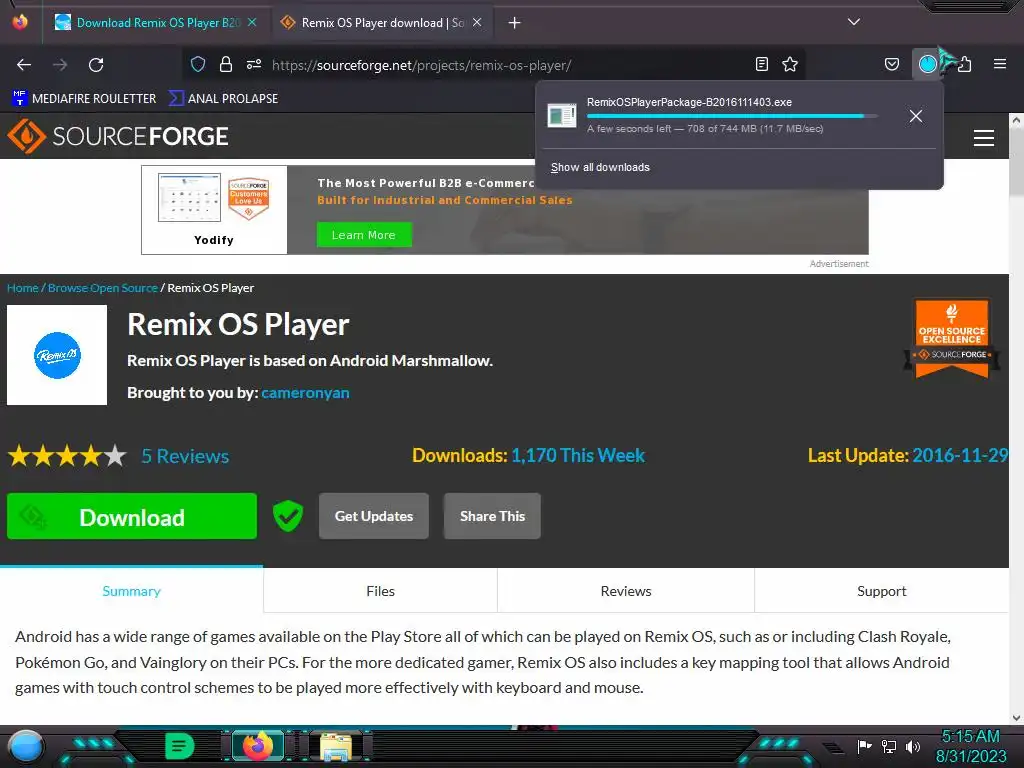Open site permissions icon in address bar
This screenshot has width=1024, height=768.
click(254, 64)
